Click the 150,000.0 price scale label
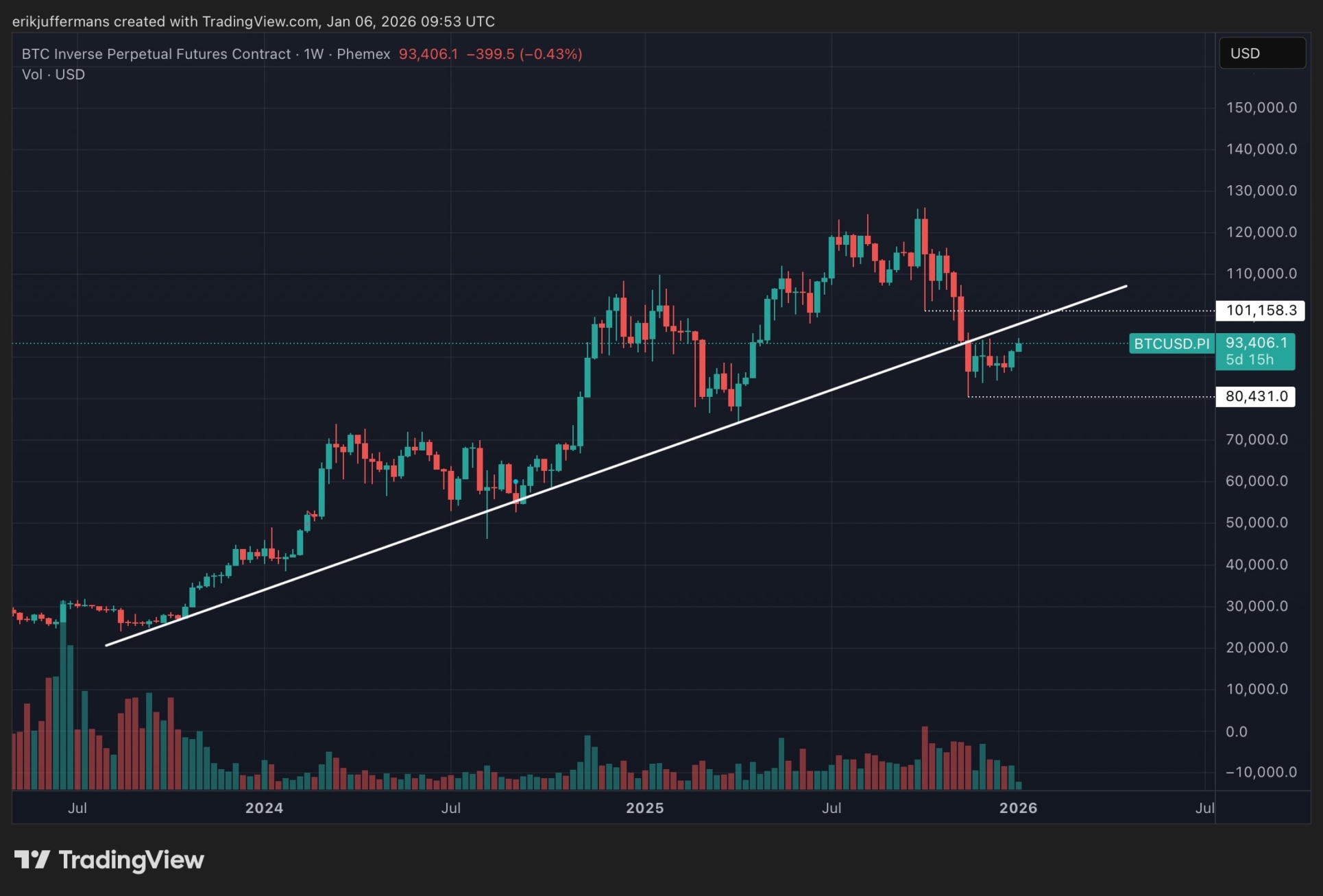Image resolution: width=1323 pixels, height=896 pixels. [x=1261, y=108]
